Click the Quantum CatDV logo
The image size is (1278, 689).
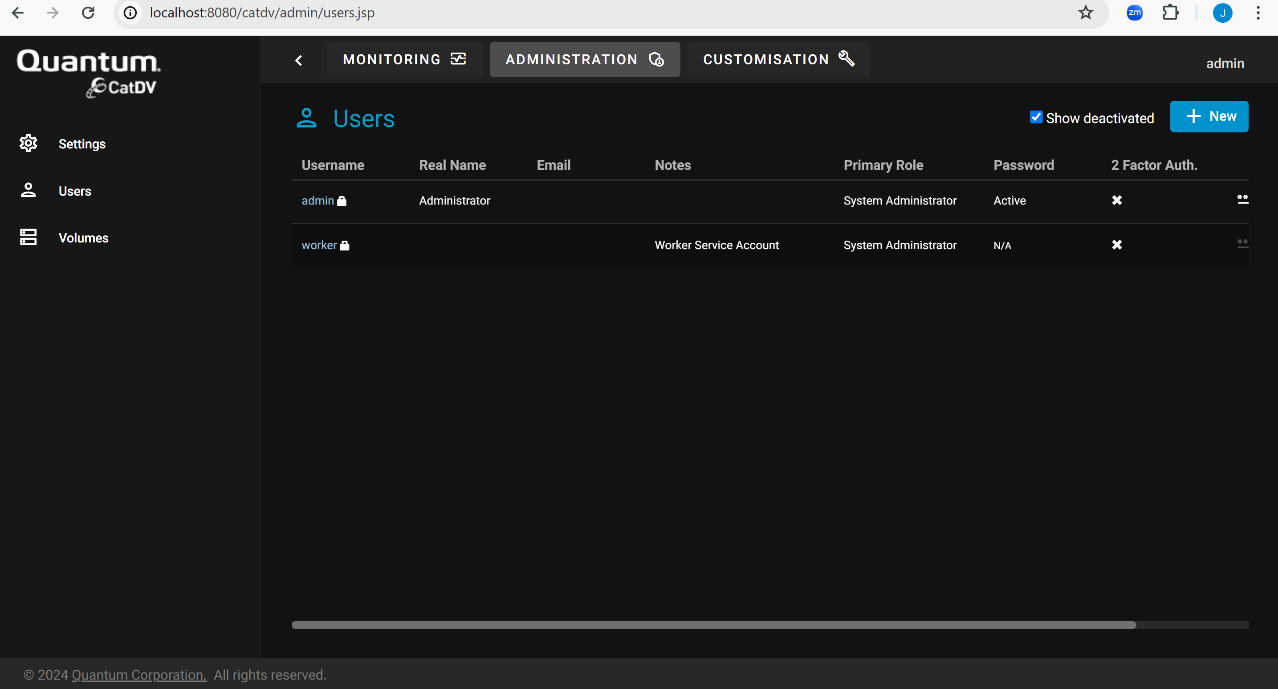(x=89, y=74)
